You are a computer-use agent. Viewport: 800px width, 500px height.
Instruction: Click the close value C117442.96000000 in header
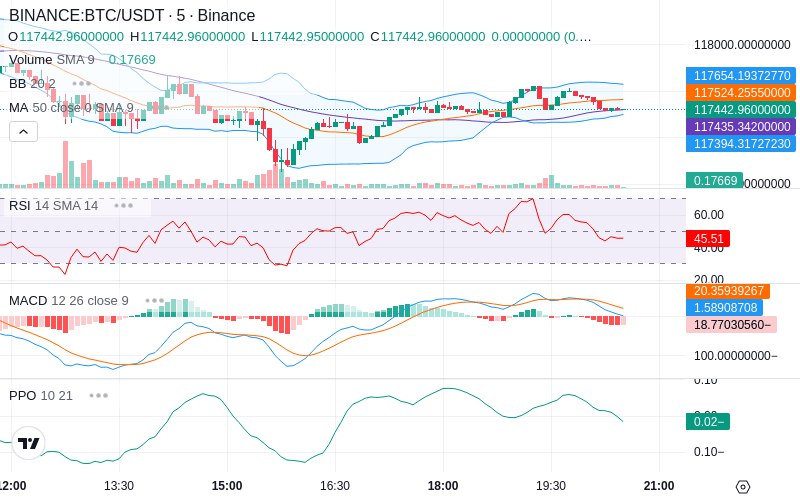pyautogui.click(x=428, y=37)
